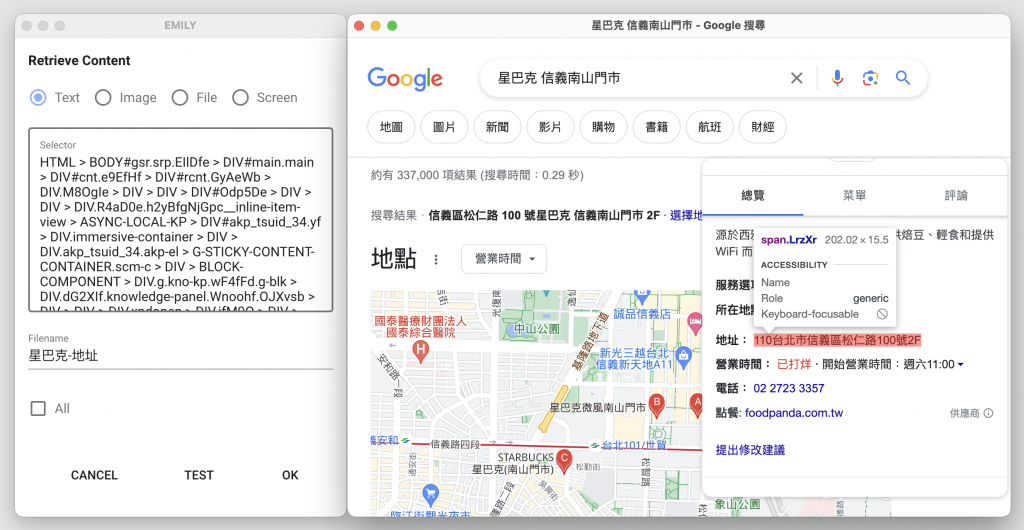Click highlighted address 110台北市信義區松仁路100號2F

click(x=837, y=340)
